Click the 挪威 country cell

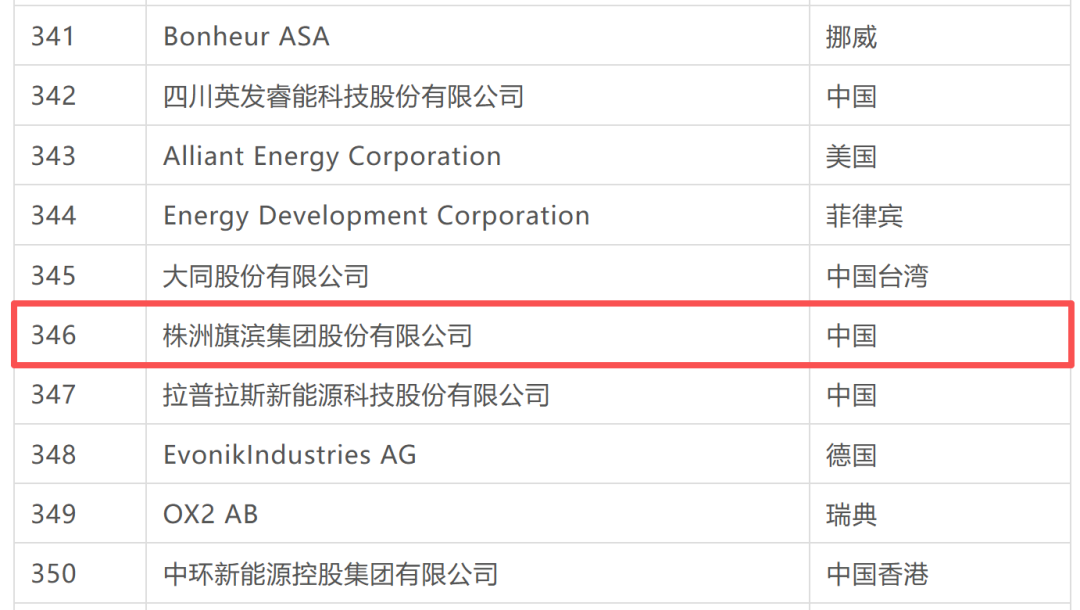pyautogui.click(x=852, y=37)
